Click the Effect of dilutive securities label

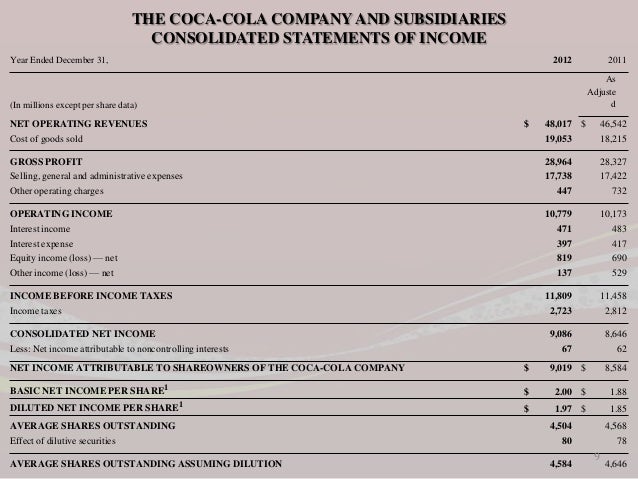tap(63, 441)
